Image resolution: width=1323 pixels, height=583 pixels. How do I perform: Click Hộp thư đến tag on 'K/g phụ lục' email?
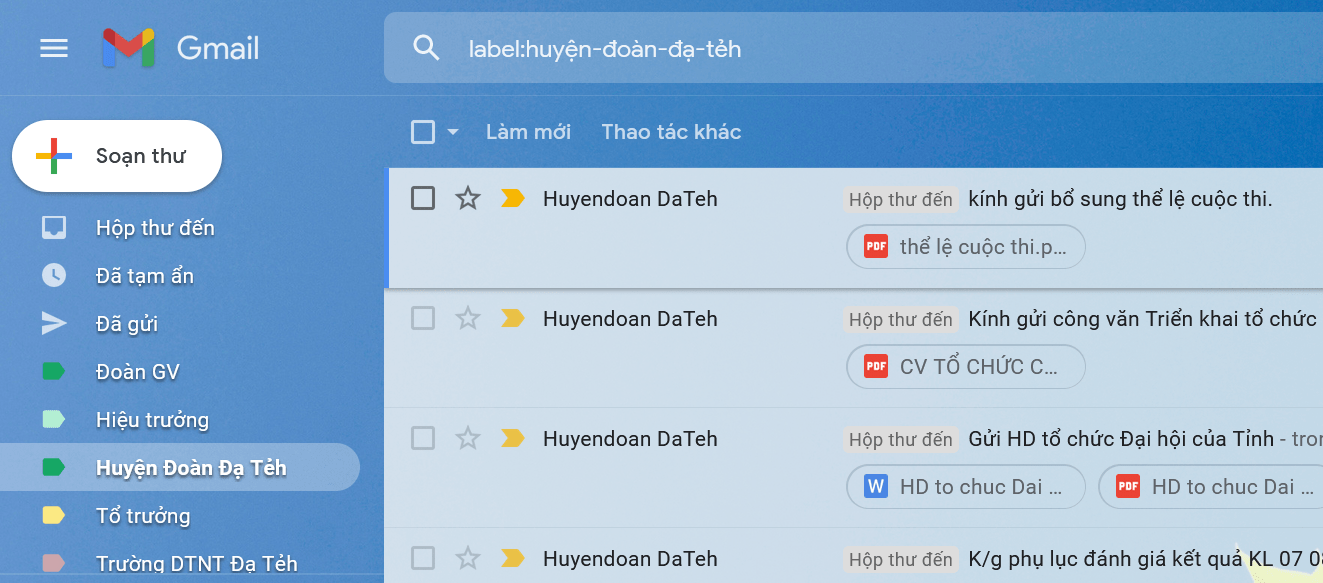900,559
